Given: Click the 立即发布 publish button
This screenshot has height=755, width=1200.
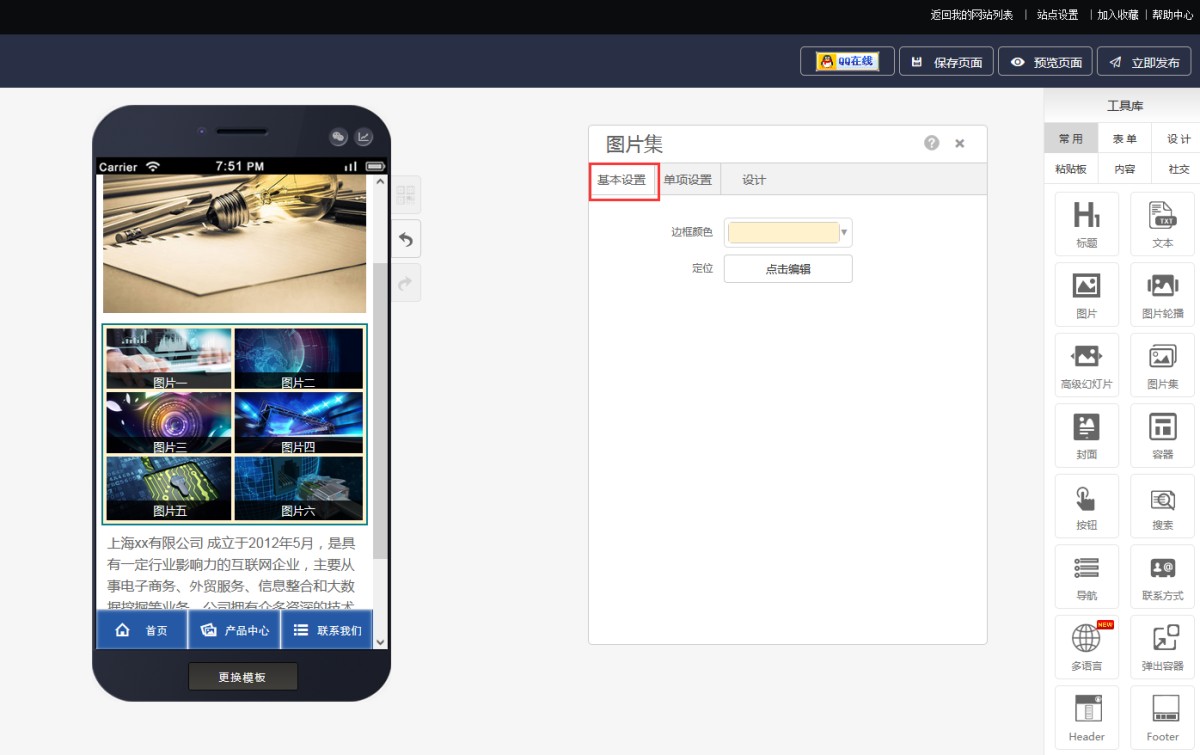Looking at the screenshot, I should pos(1144,62).
